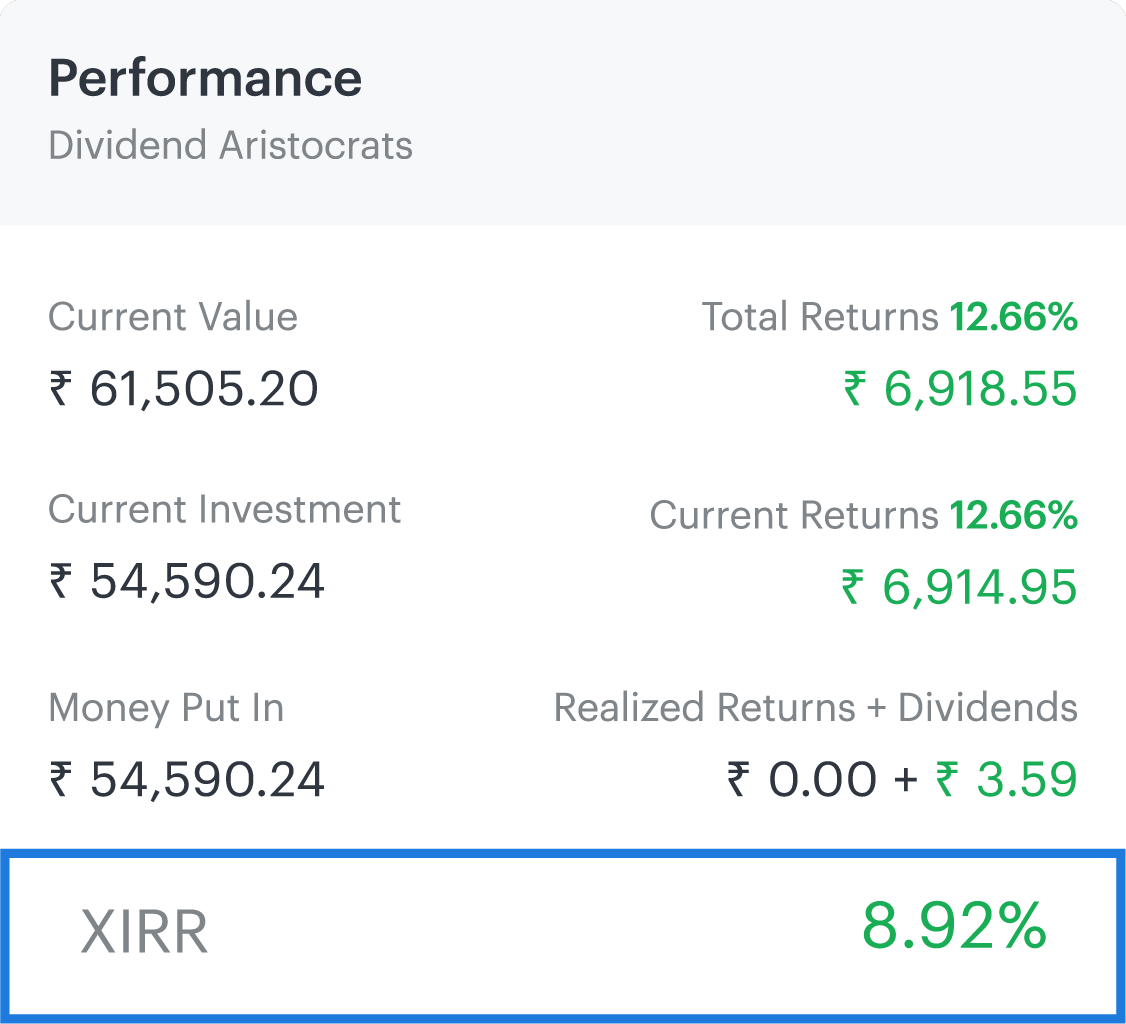Click the Performance heading

click(x=205, y=79)
